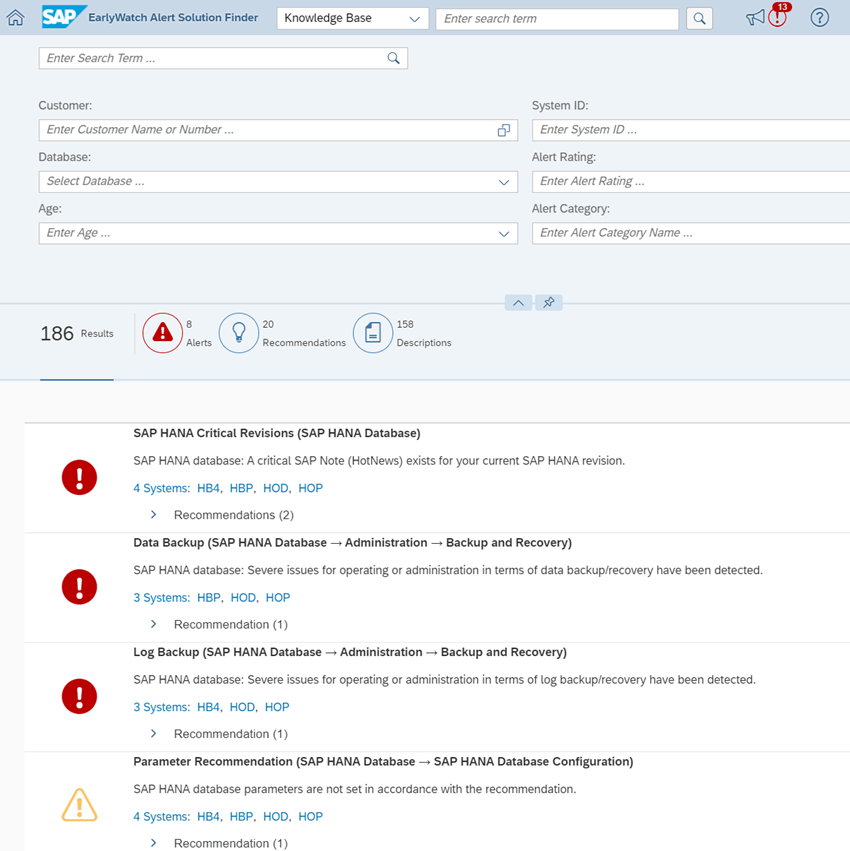Screen dimensions: 850x851
Task: Click magnifier in Enter Search Term field
Action: tap(394, 58)
